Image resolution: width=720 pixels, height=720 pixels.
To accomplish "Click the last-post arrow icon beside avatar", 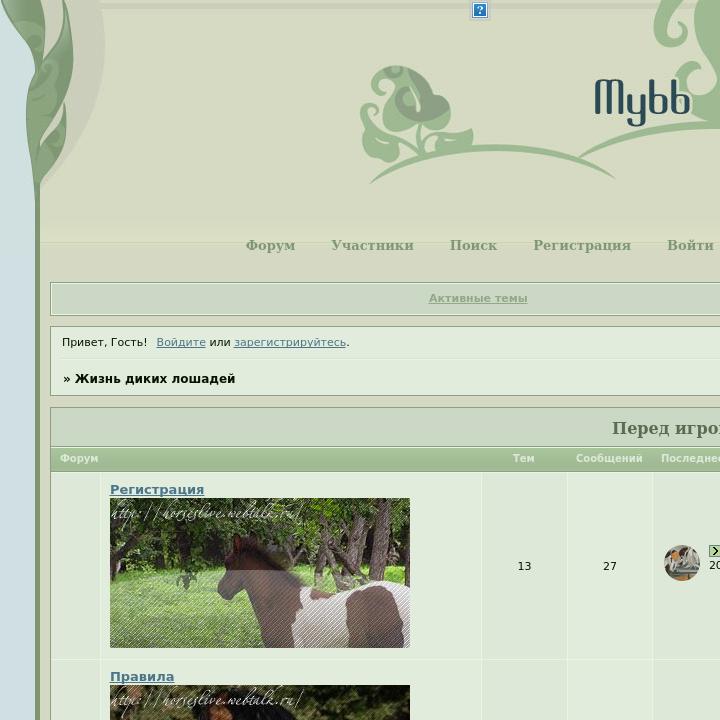I will pyautogui.click(x=714, y=551).
